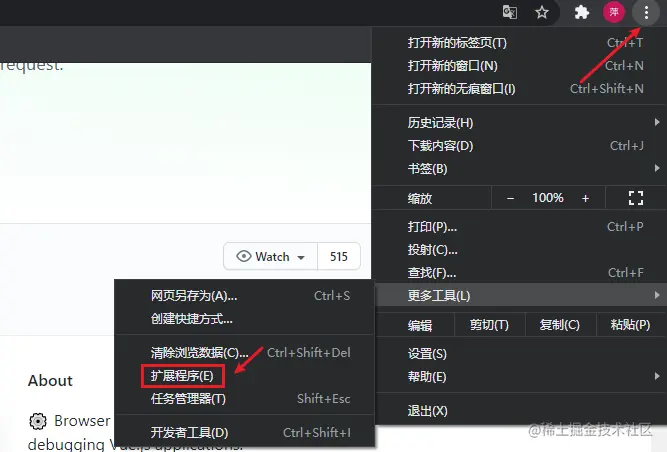Choose 打印(P)... menu entry
667x452 pixels.
coord(520,227)
